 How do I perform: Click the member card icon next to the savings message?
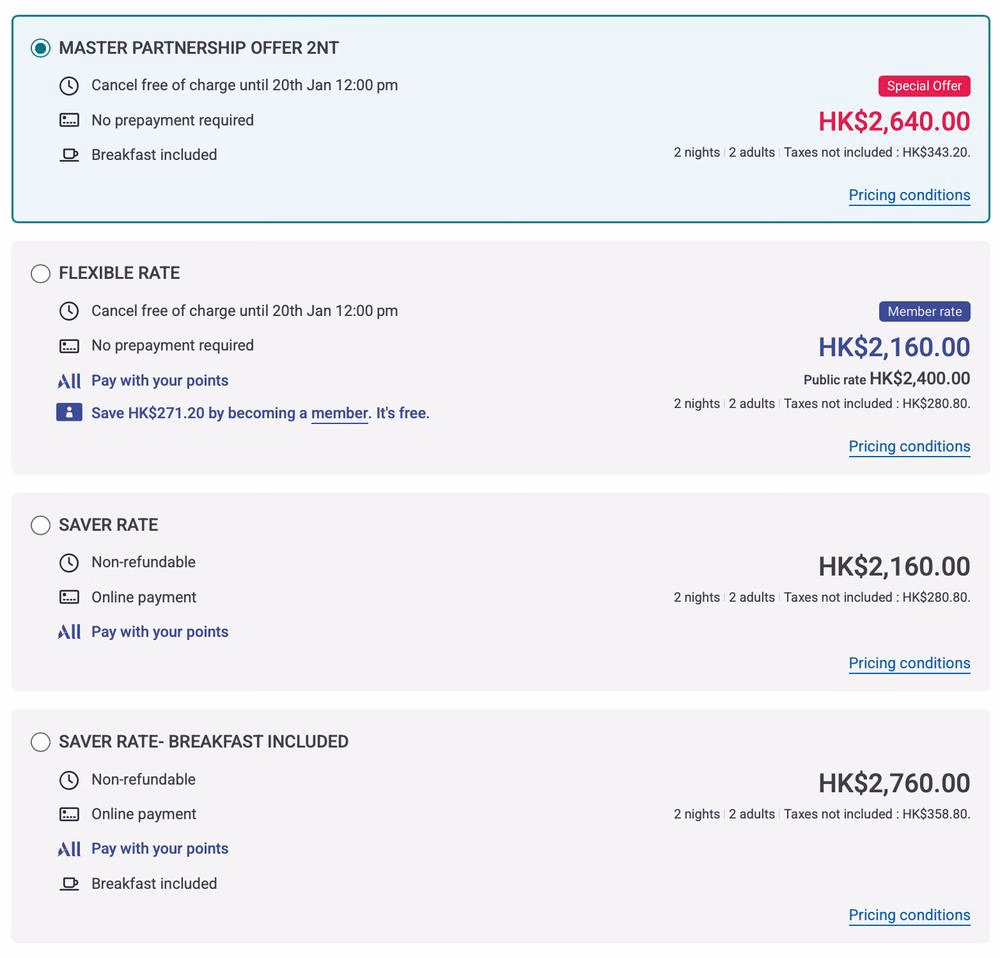coord(69,412)
